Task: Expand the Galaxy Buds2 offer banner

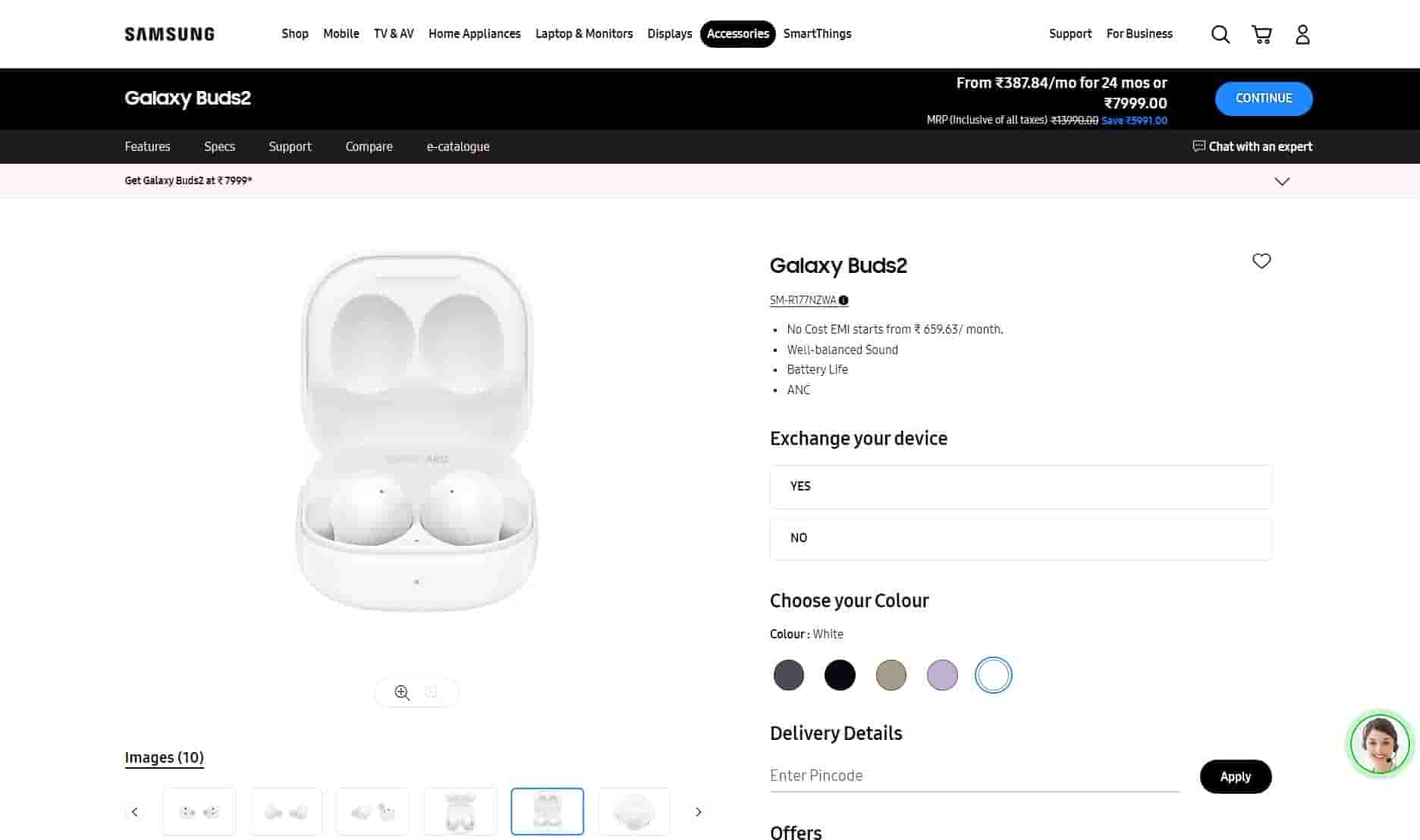Action: pyautogui.click(x=1282, y=181)
